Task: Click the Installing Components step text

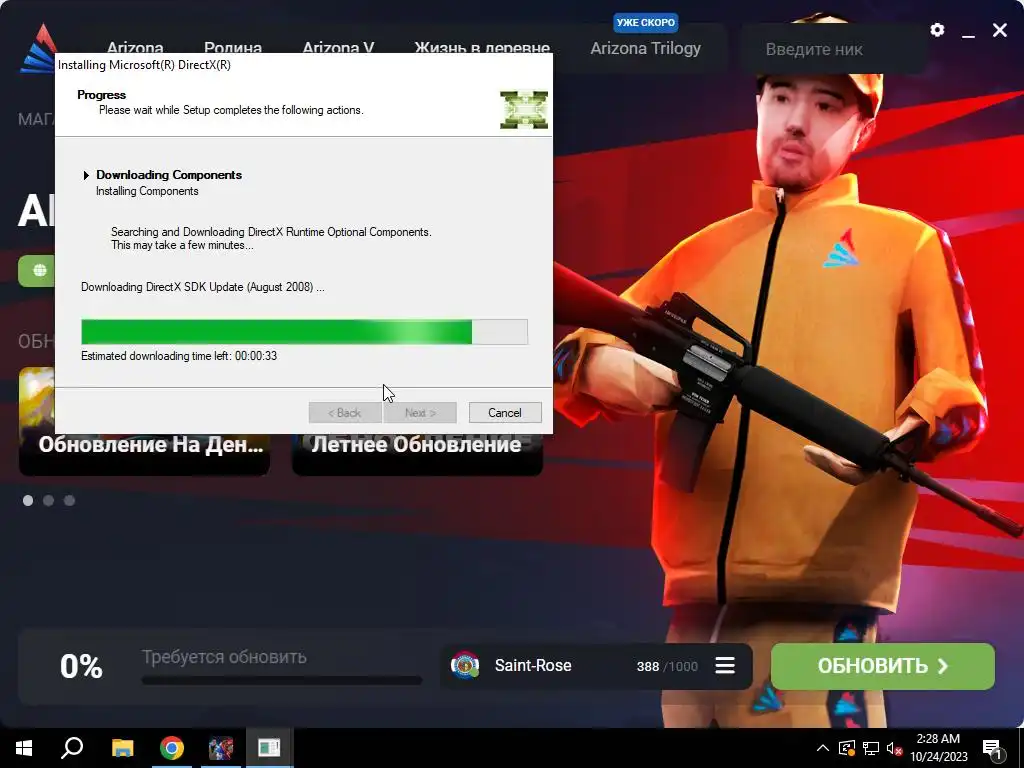Action: coord(147,191)
